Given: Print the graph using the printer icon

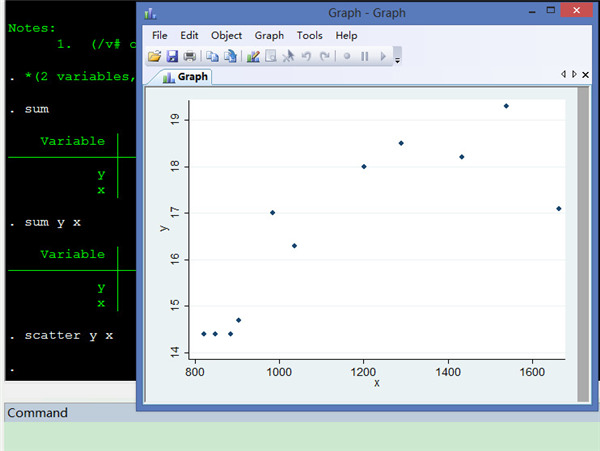Looking at the screenshot, I should pyautogui.click(x=189, y=56).
